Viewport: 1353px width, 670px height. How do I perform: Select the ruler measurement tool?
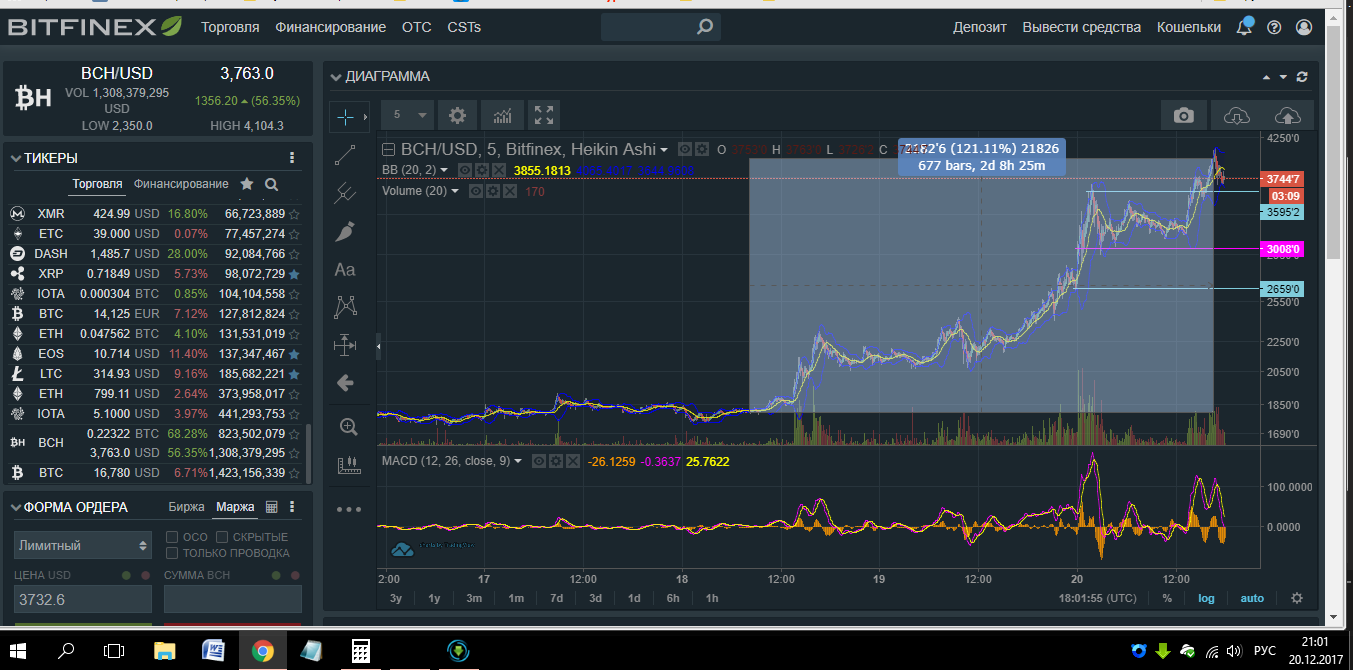348,464
